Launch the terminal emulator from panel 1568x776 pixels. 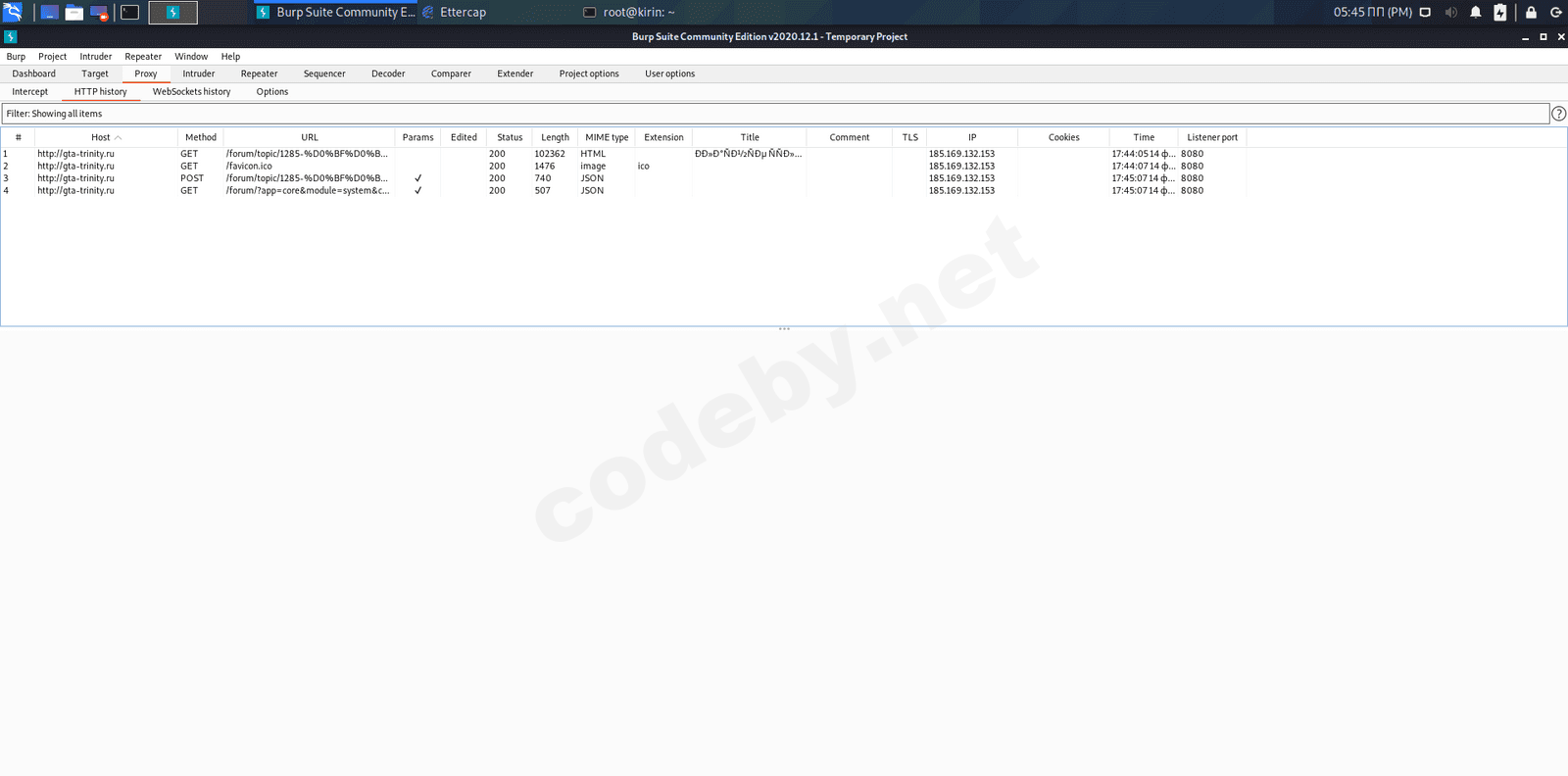[130, 13]
